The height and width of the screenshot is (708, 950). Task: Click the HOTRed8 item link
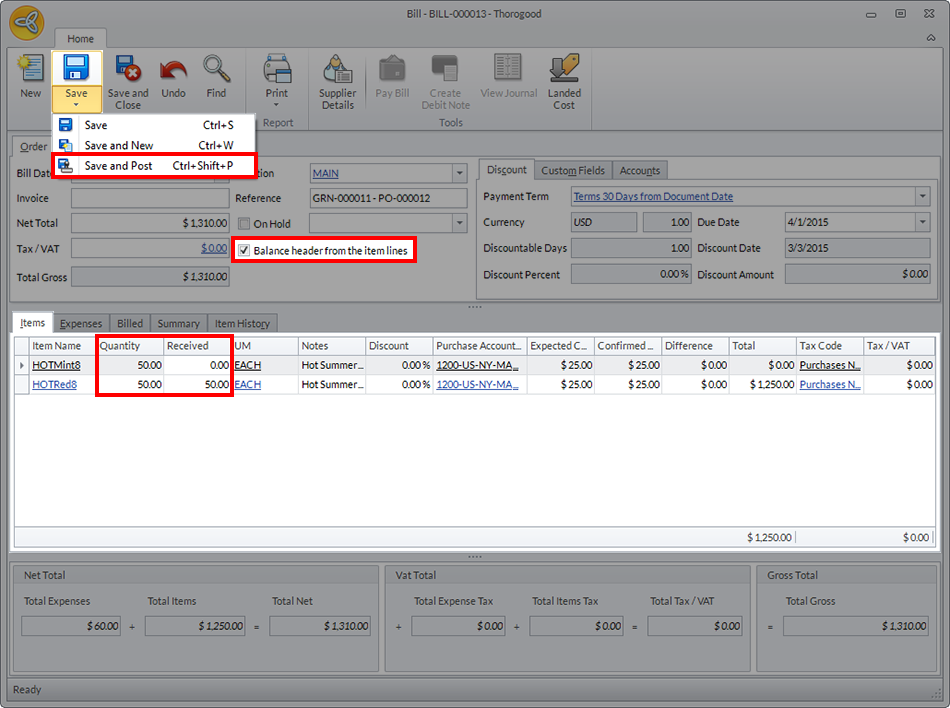(54, 384)
